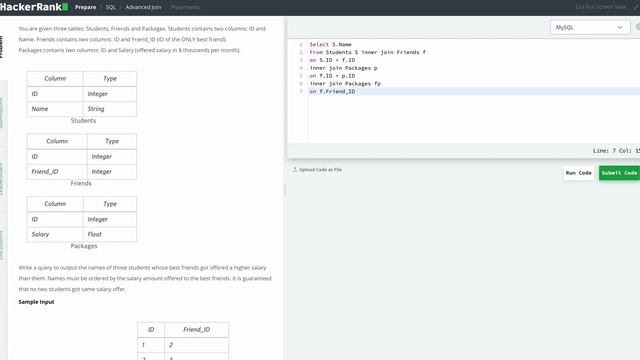Click 'Column' header of the Students table
The height and width of the screenshot is (360, 640).
(x=55, y=78)
